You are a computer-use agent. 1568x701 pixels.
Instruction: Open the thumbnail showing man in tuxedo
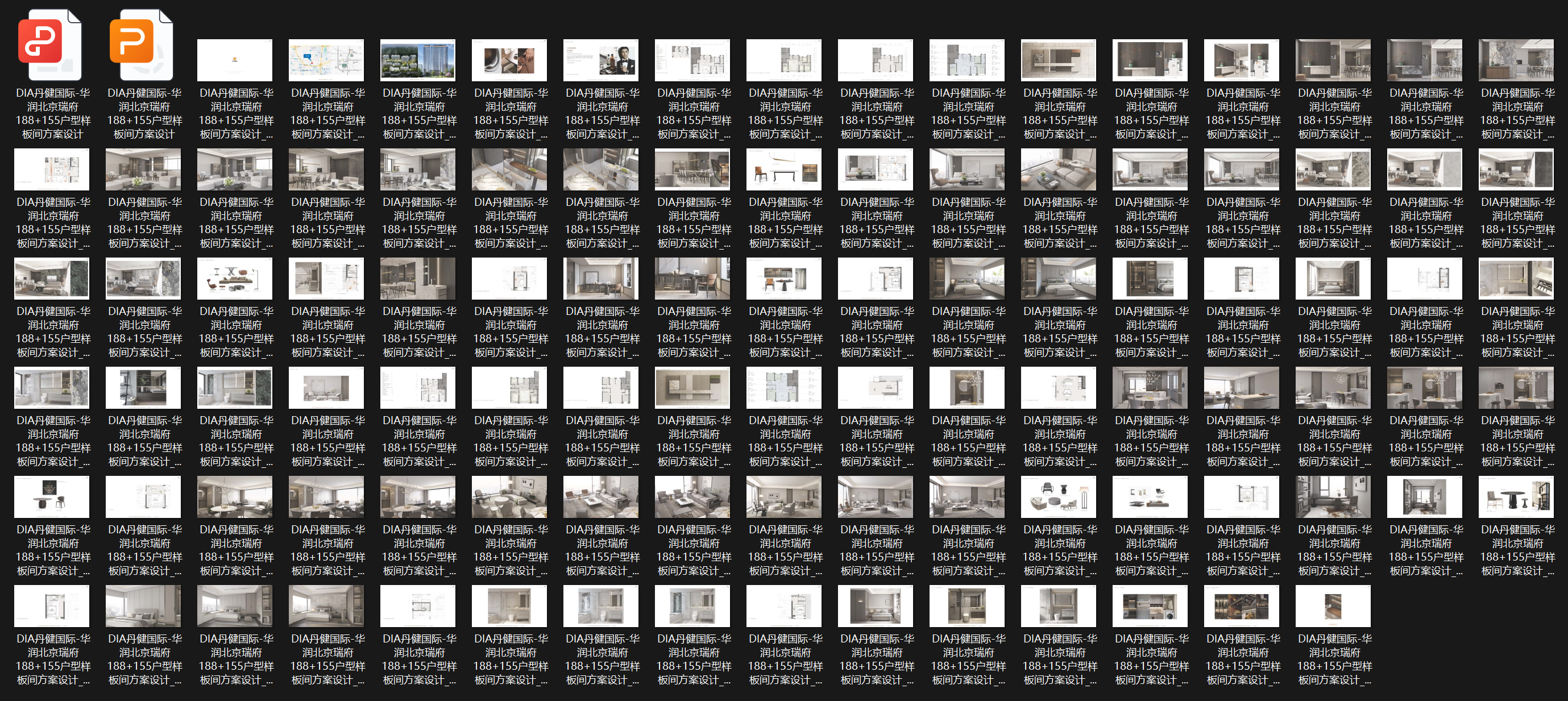click(x=601, y=60)
